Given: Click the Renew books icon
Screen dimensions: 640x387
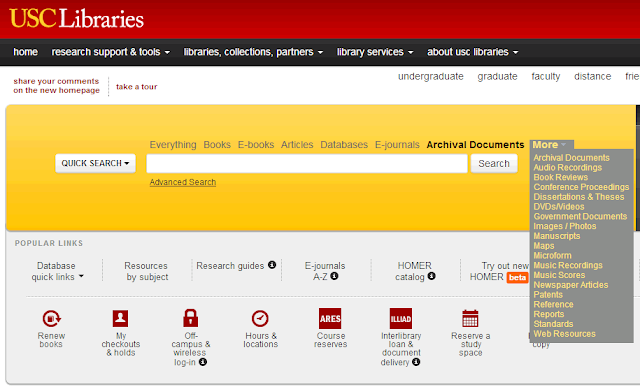Looking at the screenshot, I should point(51,318).
